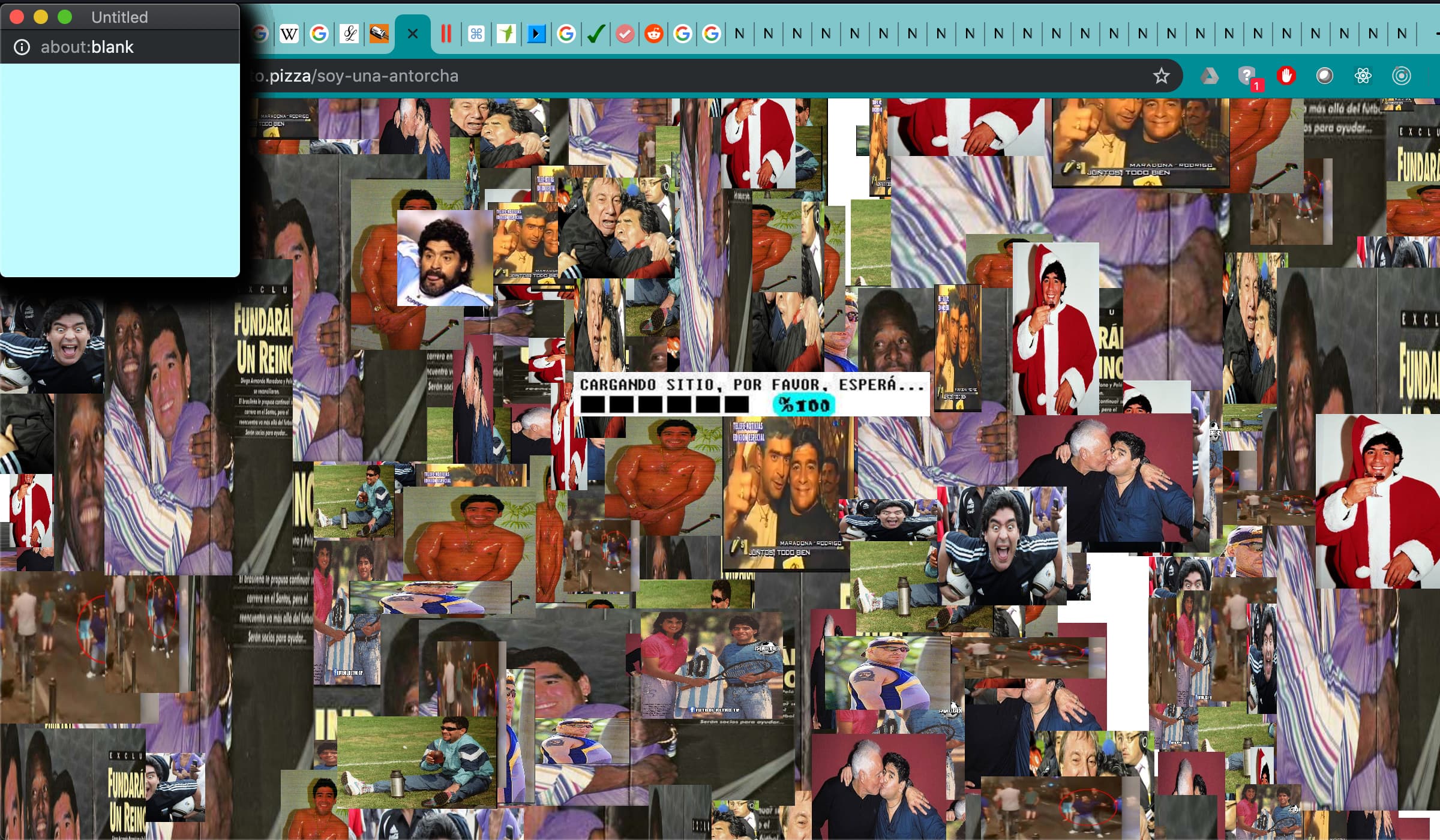The image size is (1440, 840).
Task: Switch to the command-key symbol tab
Action: click(x=476, y=34)
